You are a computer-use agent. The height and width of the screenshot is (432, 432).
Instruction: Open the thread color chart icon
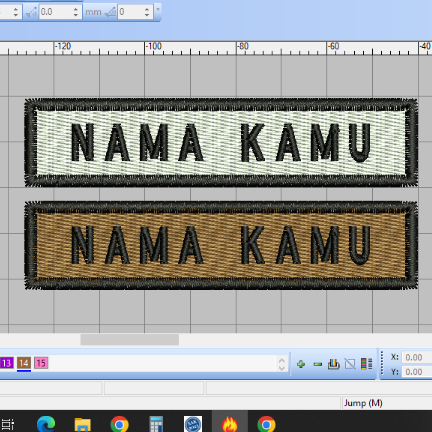(x=333, y=364)
